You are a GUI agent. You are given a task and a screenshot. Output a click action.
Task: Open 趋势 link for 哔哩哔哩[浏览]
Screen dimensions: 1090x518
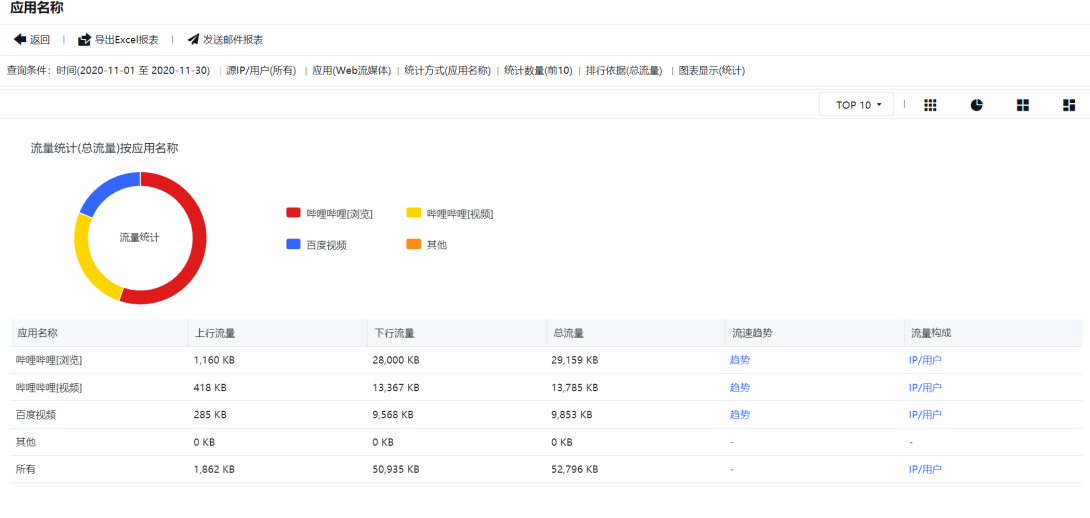pyautogui.click(x=739, y=360)
